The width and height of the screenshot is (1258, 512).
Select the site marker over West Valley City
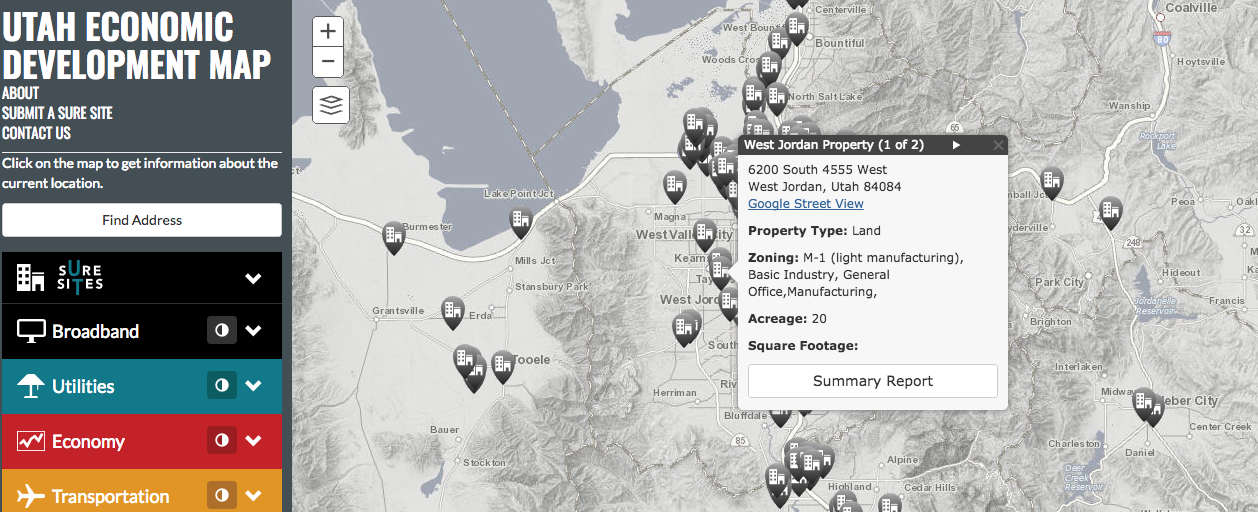point(705,235)
